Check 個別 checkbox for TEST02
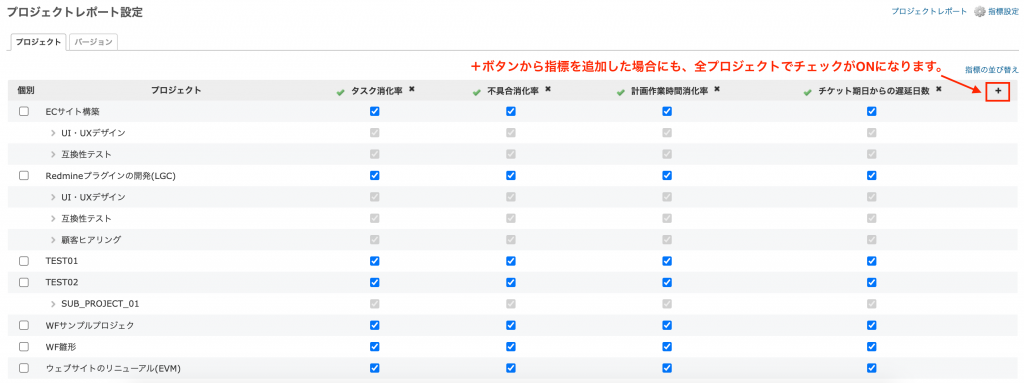1024x383 pixels. coord(24,282)
